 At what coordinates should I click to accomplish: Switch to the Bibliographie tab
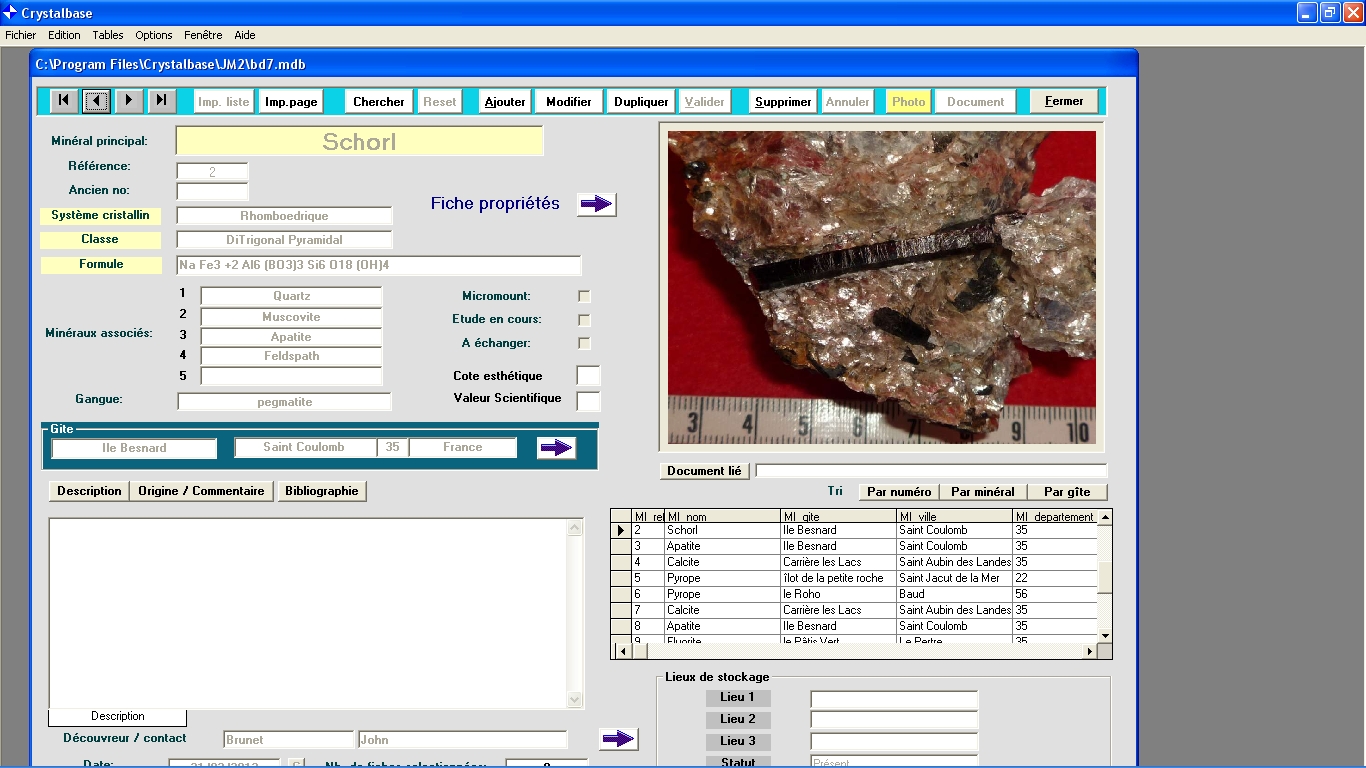[x=321, y=491]
